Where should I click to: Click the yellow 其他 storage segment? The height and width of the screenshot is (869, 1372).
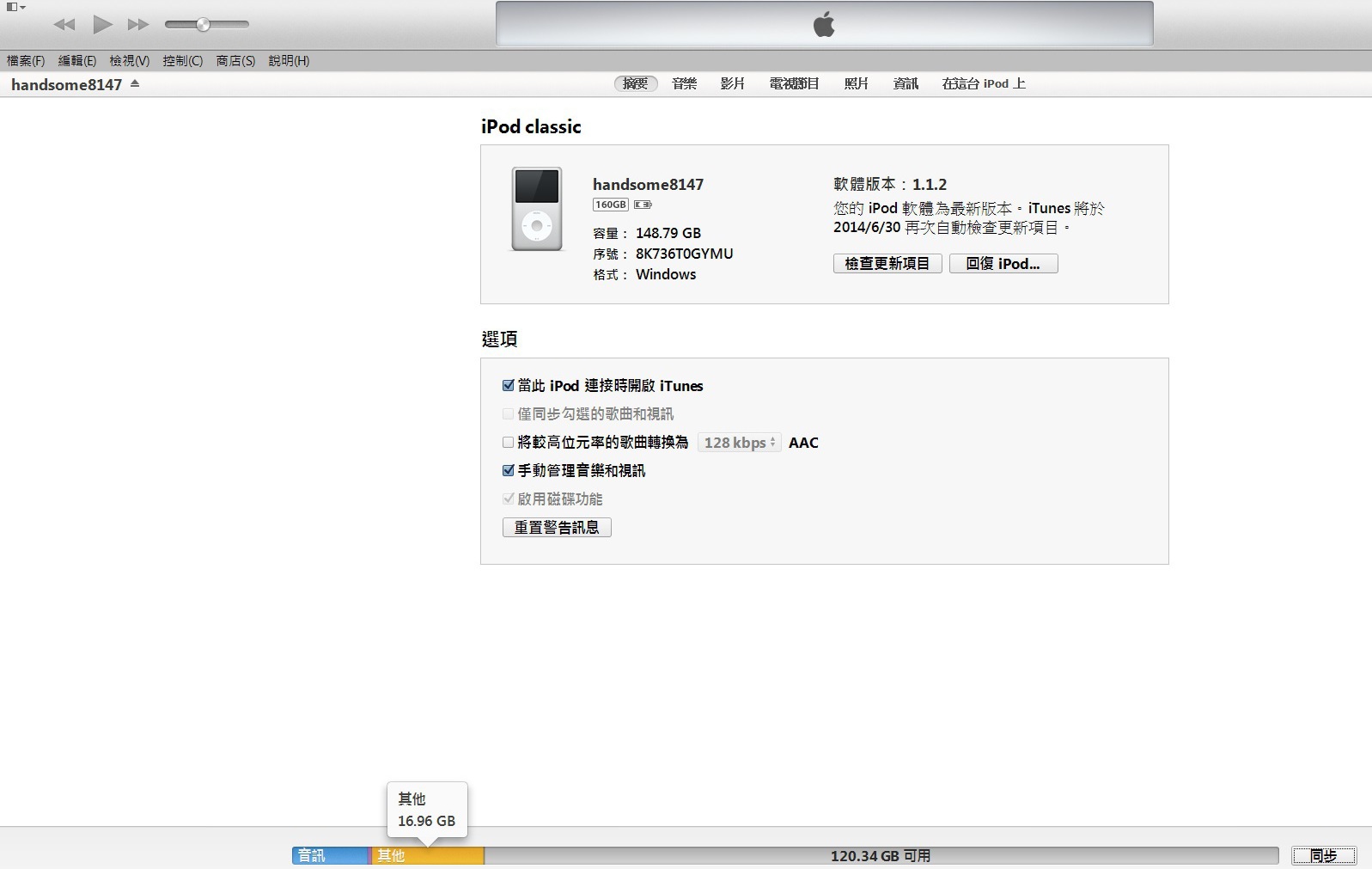(x=428, y=855)
